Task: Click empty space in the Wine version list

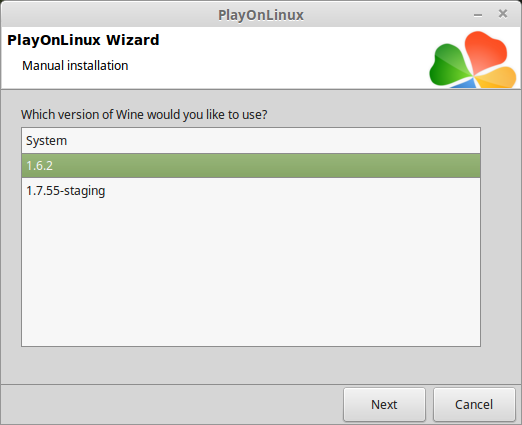Action: tap(251, 274)
